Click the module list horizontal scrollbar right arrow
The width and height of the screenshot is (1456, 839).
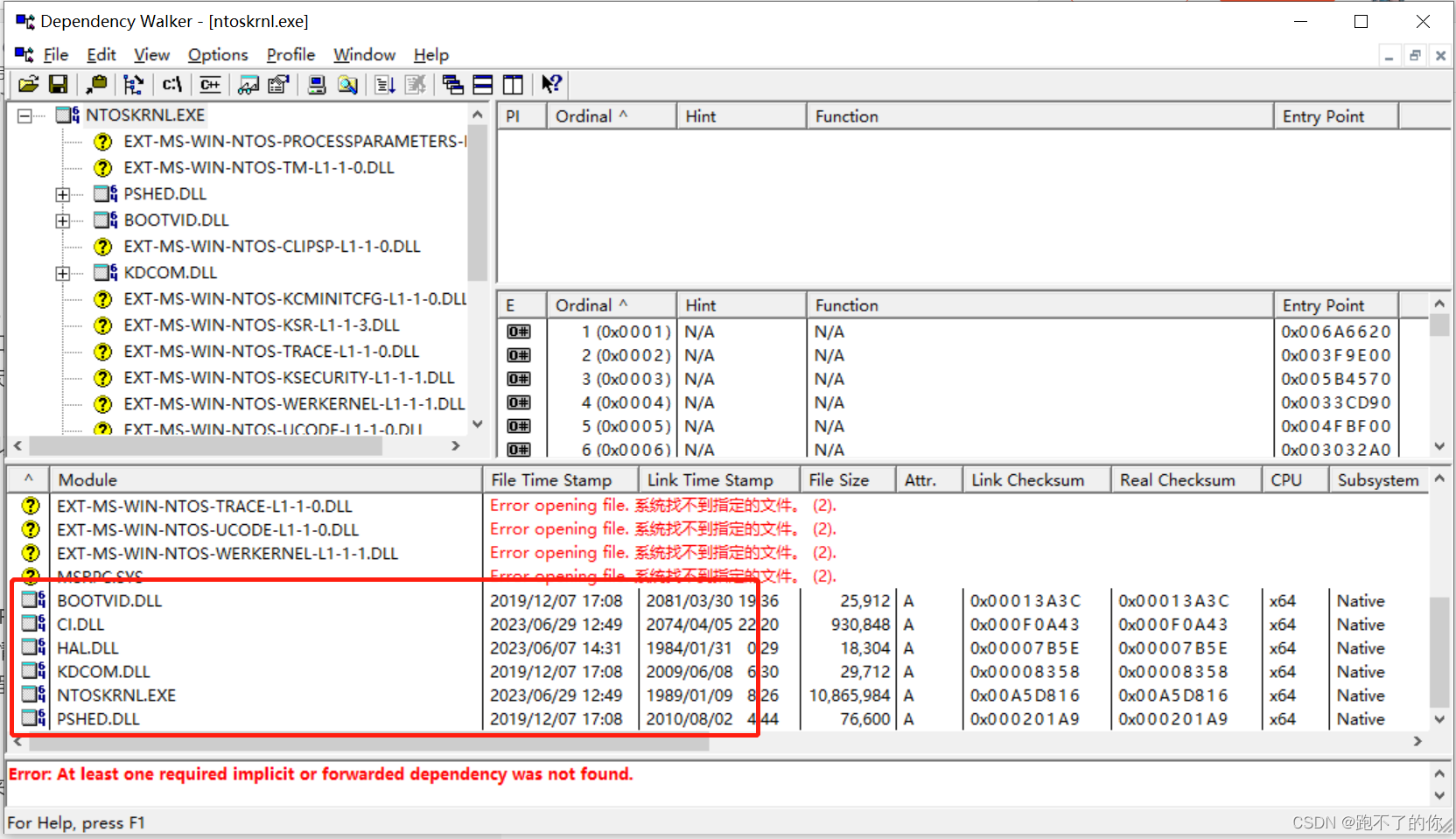click(x=1418, y=741)
